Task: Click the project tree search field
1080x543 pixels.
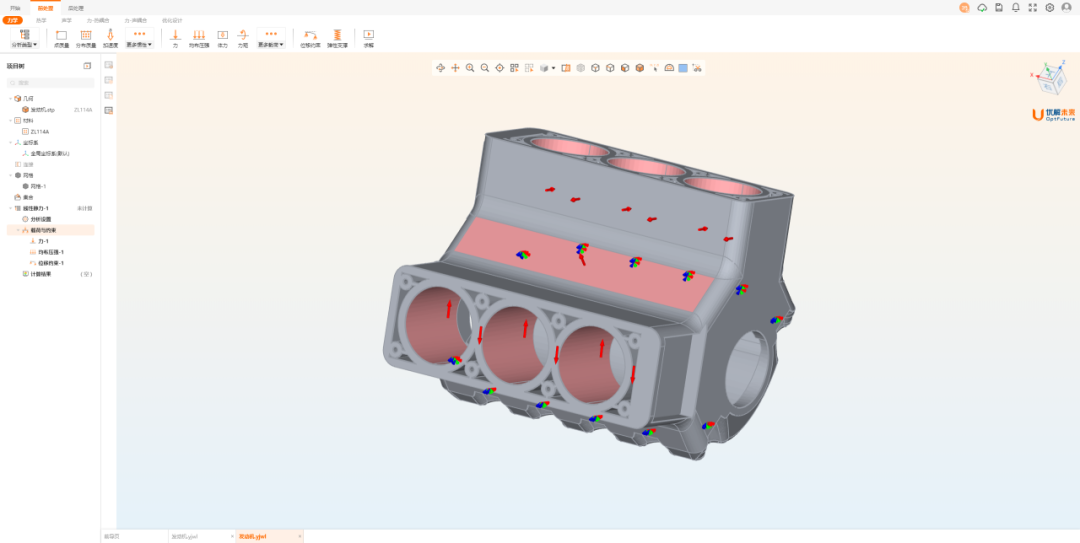Action: 50,83
